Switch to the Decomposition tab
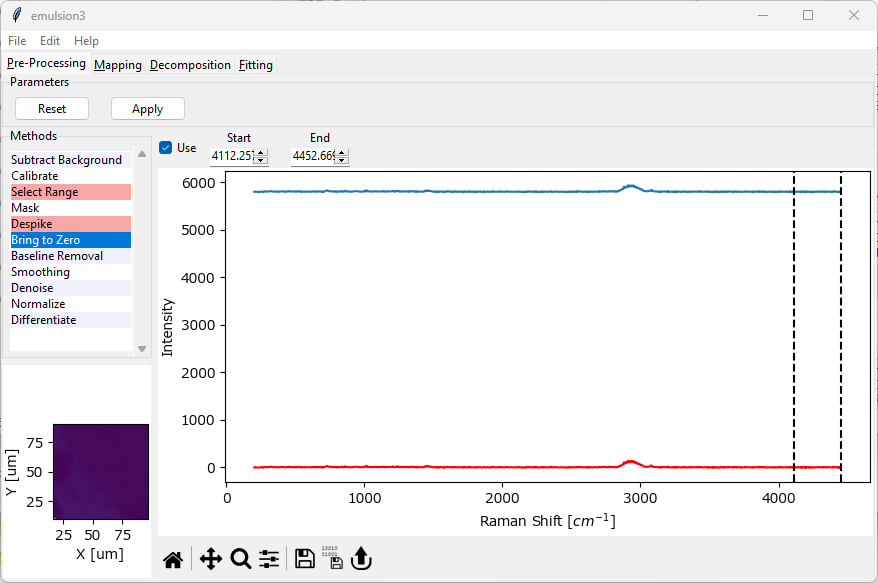The width and height of the screenshot is (878, 583). tap(190, 65)
